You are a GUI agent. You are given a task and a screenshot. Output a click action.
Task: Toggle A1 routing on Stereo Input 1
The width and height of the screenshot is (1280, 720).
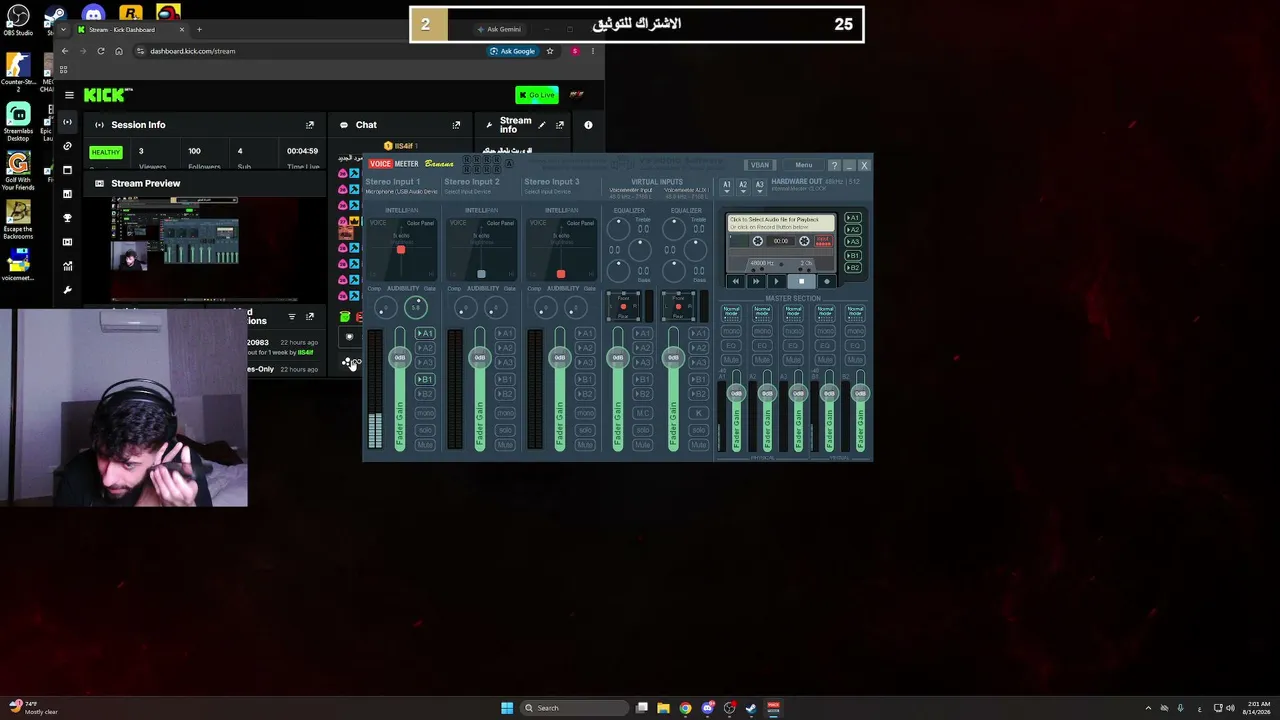(x=425, y=334)
